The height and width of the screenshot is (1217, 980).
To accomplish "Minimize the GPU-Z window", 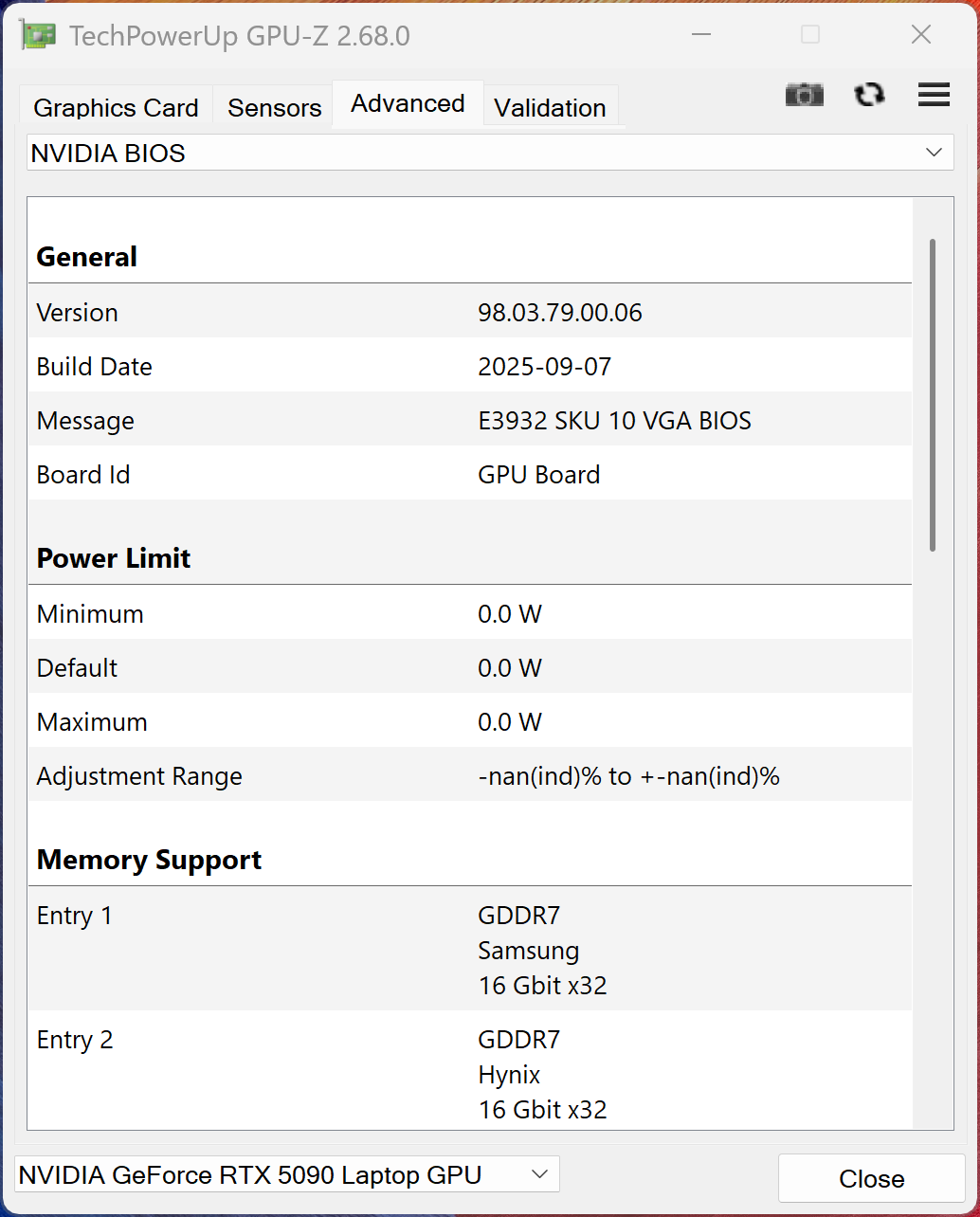I will pyautogui.click(x=701, y=35).
